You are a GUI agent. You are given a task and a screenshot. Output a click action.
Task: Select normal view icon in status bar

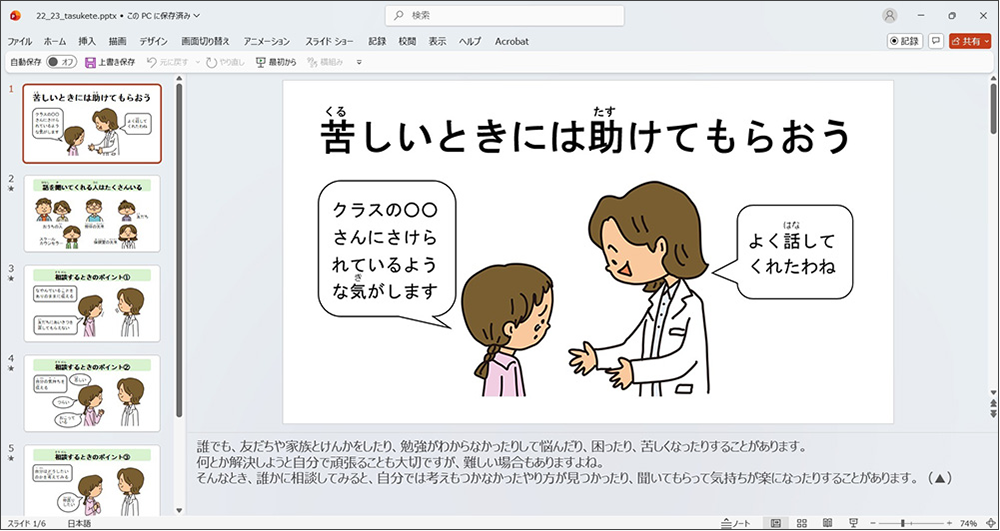tap(776, 523)
